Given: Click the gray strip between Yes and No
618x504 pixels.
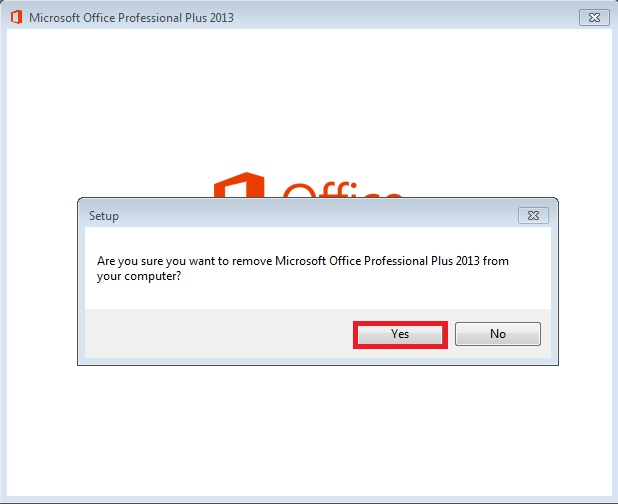Looking at the screenshot, I should (451, 334).
